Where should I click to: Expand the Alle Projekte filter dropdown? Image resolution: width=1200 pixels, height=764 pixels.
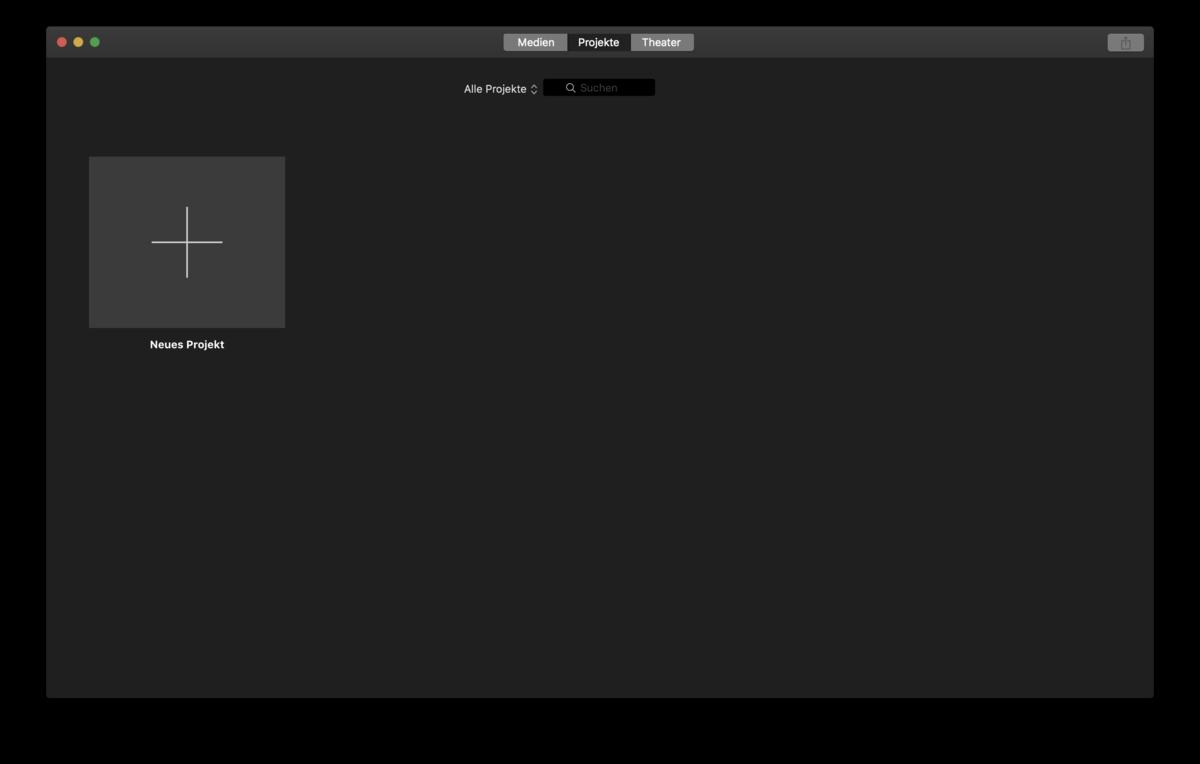(501, 89)
